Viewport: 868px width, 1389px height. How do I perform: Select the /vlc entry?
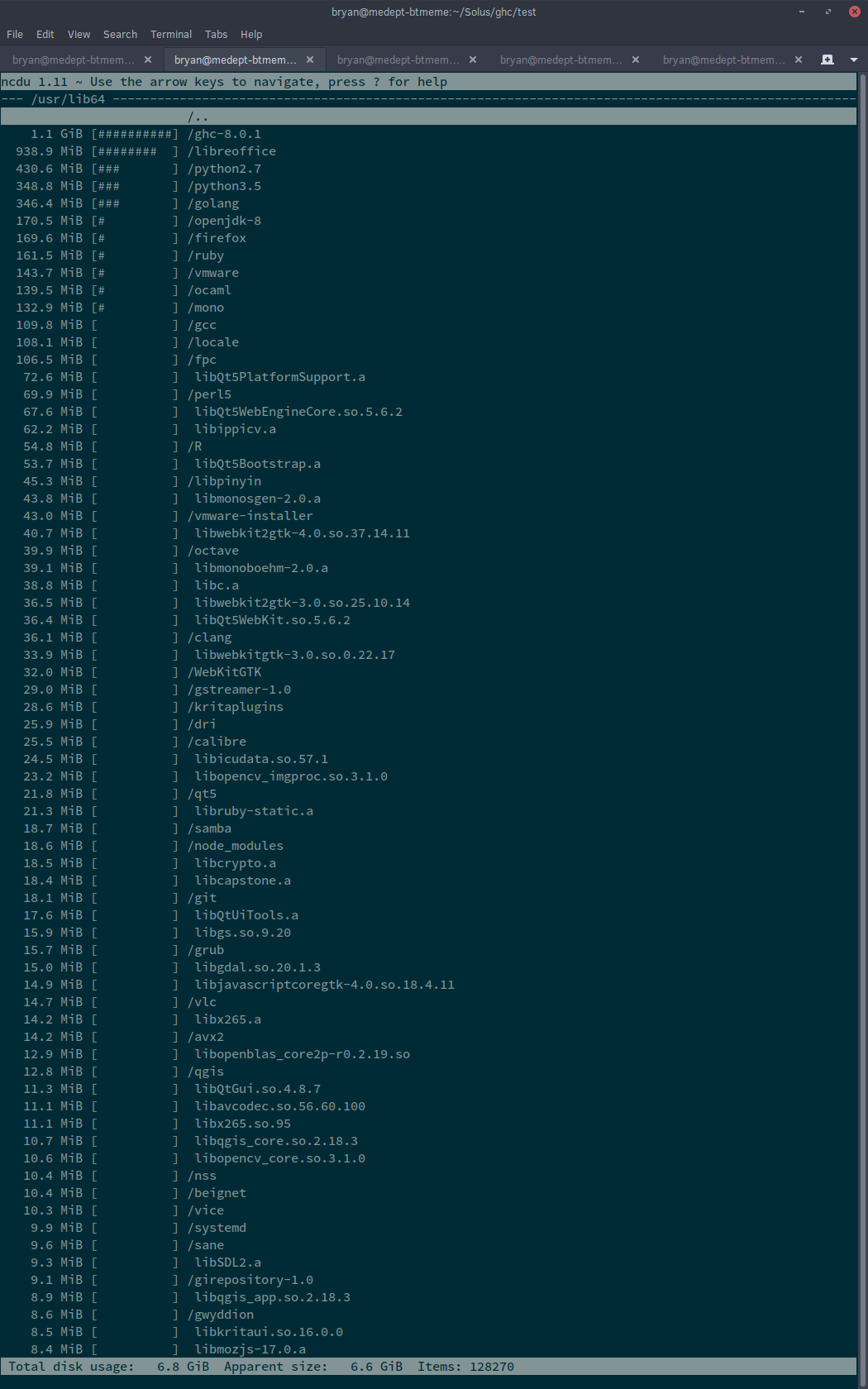coord(428,1002)
